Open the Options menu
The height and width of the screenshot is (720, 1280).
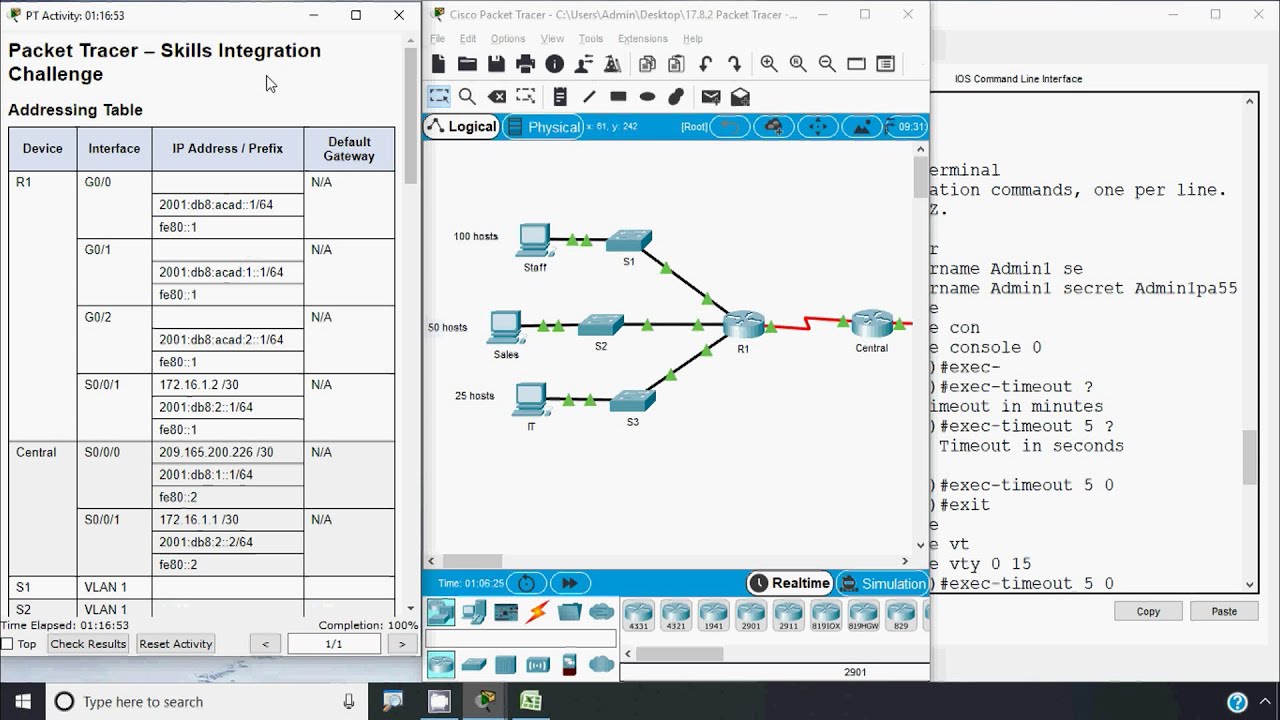507,39
